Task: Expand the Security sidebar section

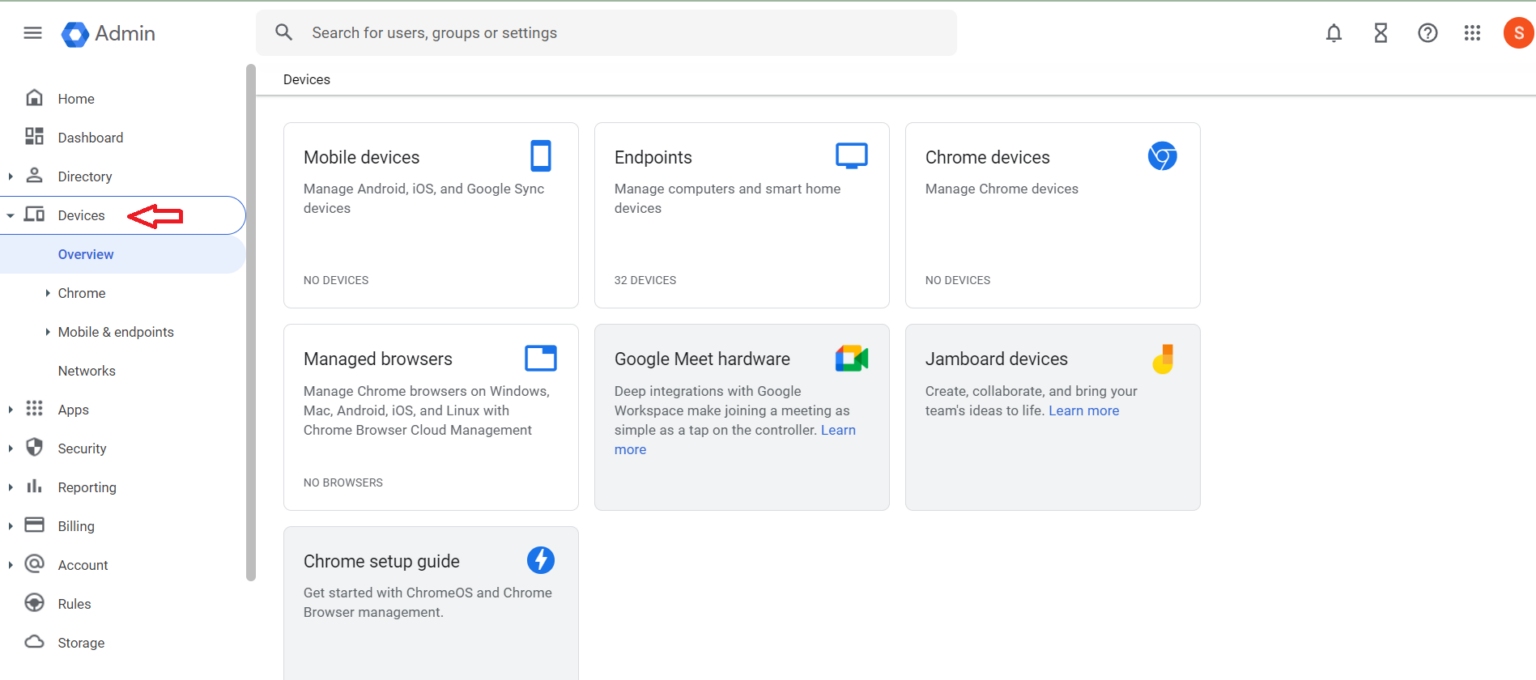Action: pyautogui.click(x=10, y=448)
